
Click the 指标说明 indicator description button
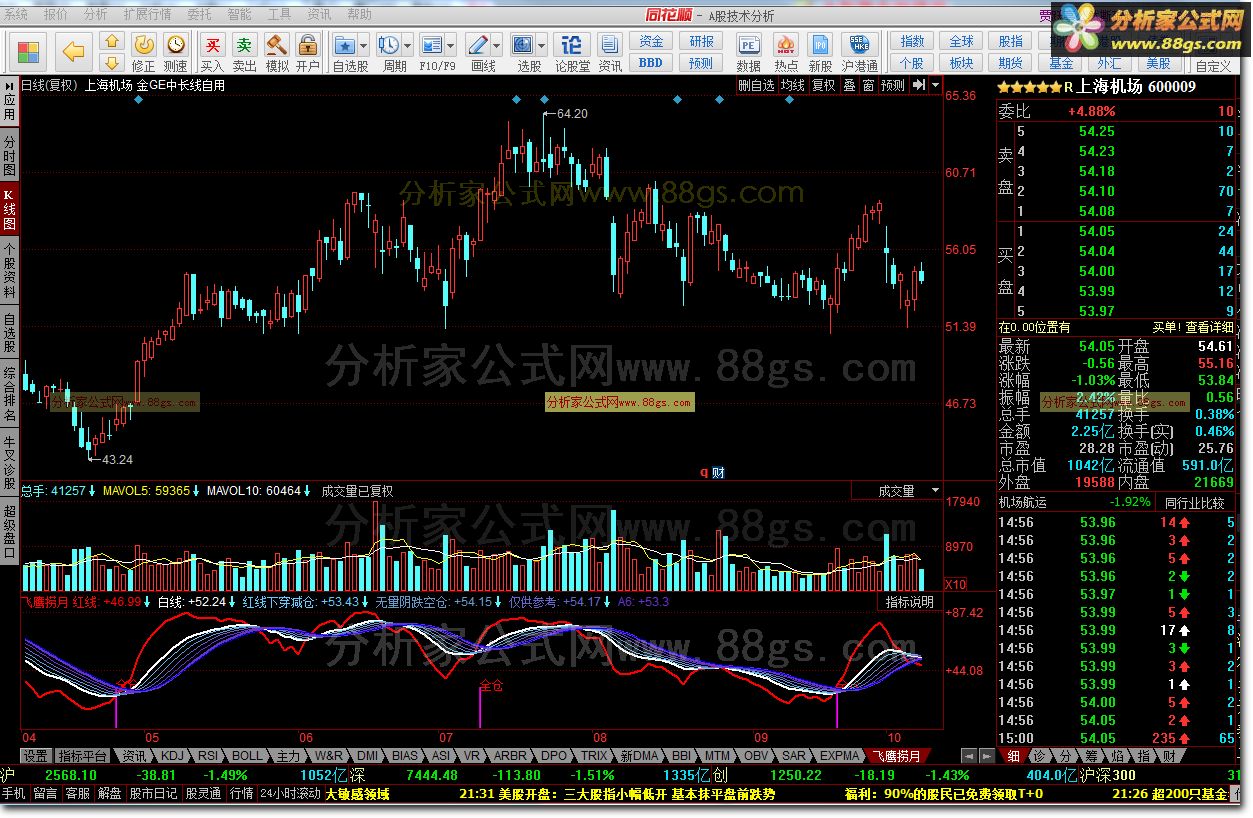point(909,602)
